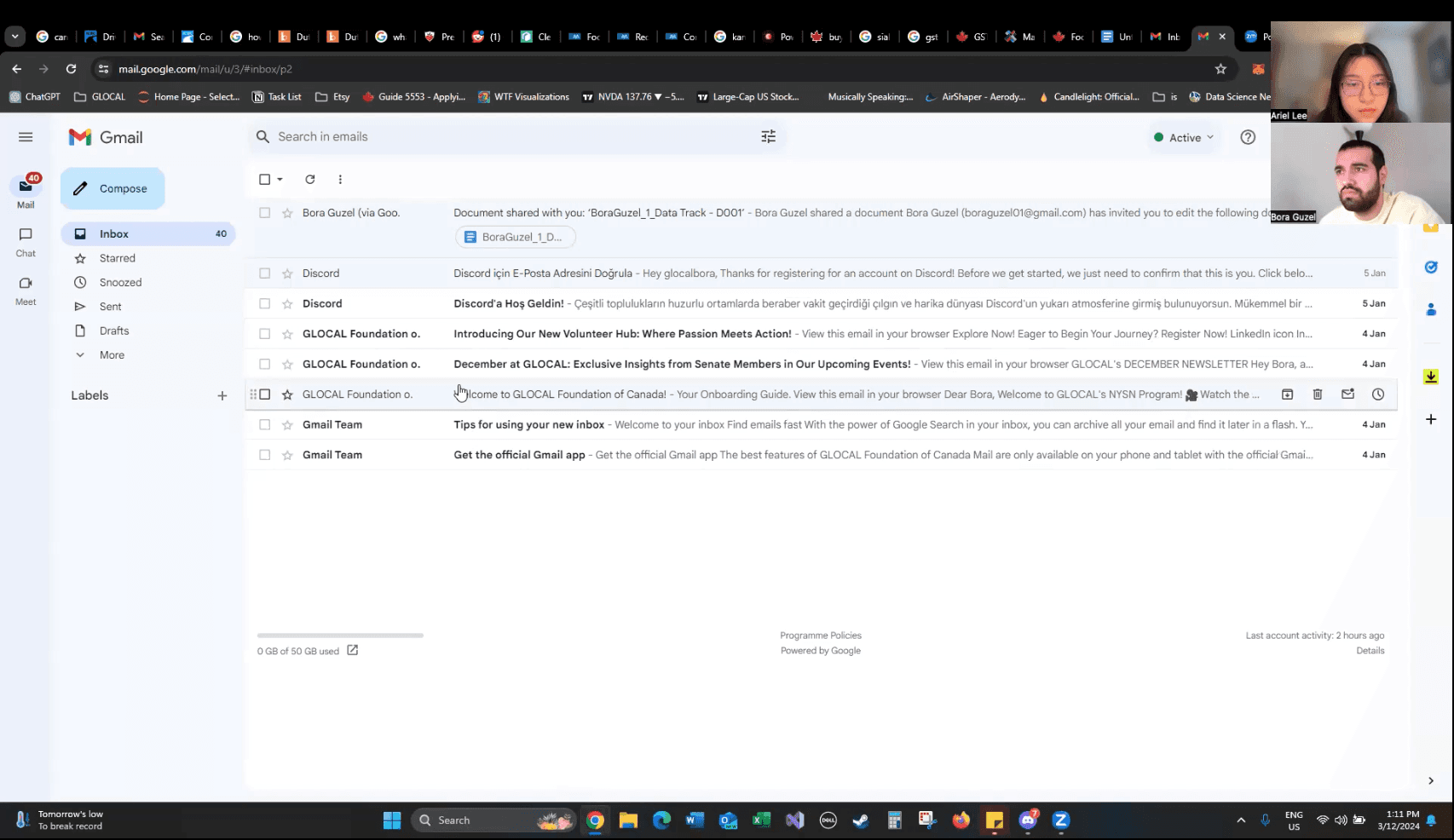Screen dimensions: 1454x840
Task: Switch to the Inb browser tab
Action: tap(1165, 37)
